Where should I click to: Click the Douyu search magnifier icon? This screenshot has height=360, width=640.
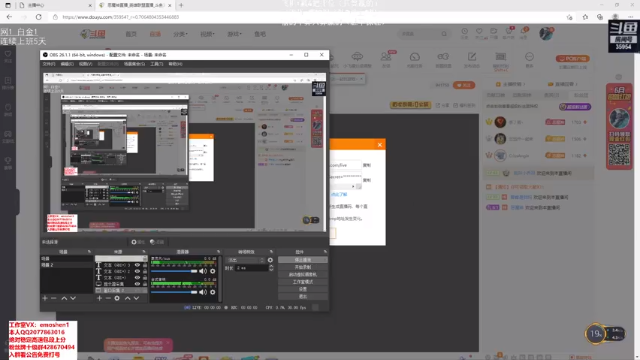(x=444, y=34)
